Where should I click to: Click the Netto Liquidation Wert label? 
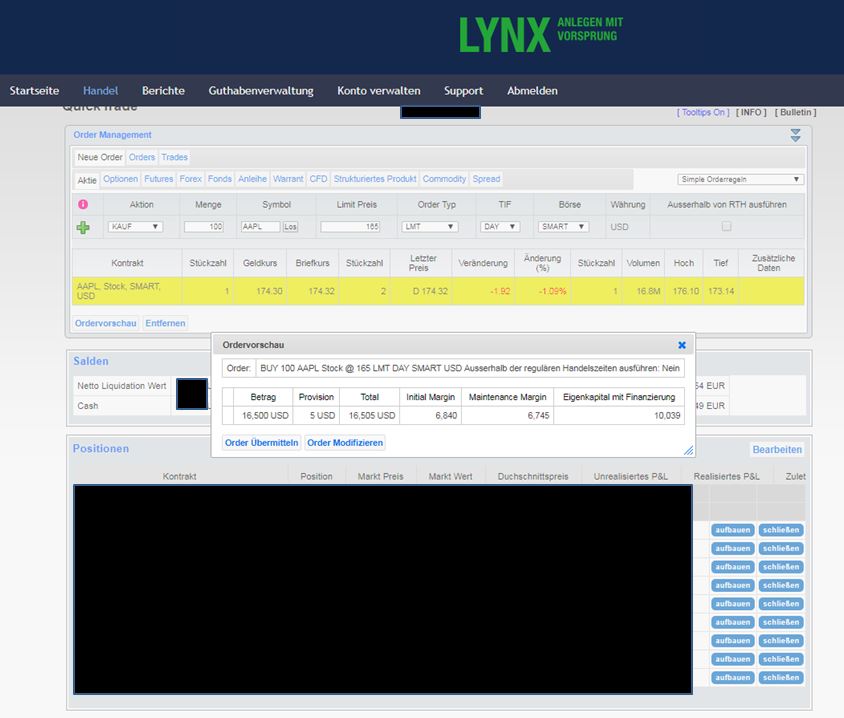click(x=122, y=386)
